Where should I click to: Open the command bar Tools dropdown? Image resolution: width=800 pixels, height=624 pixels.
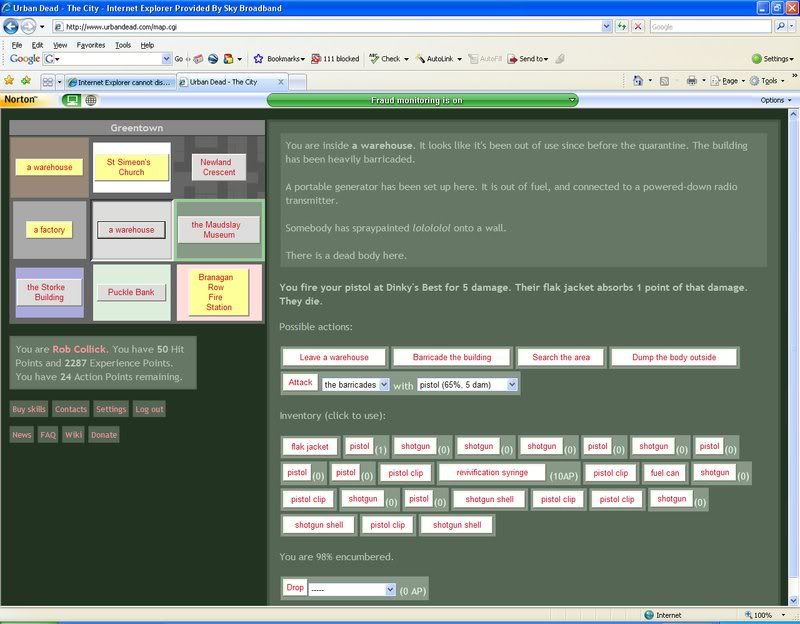768,81
